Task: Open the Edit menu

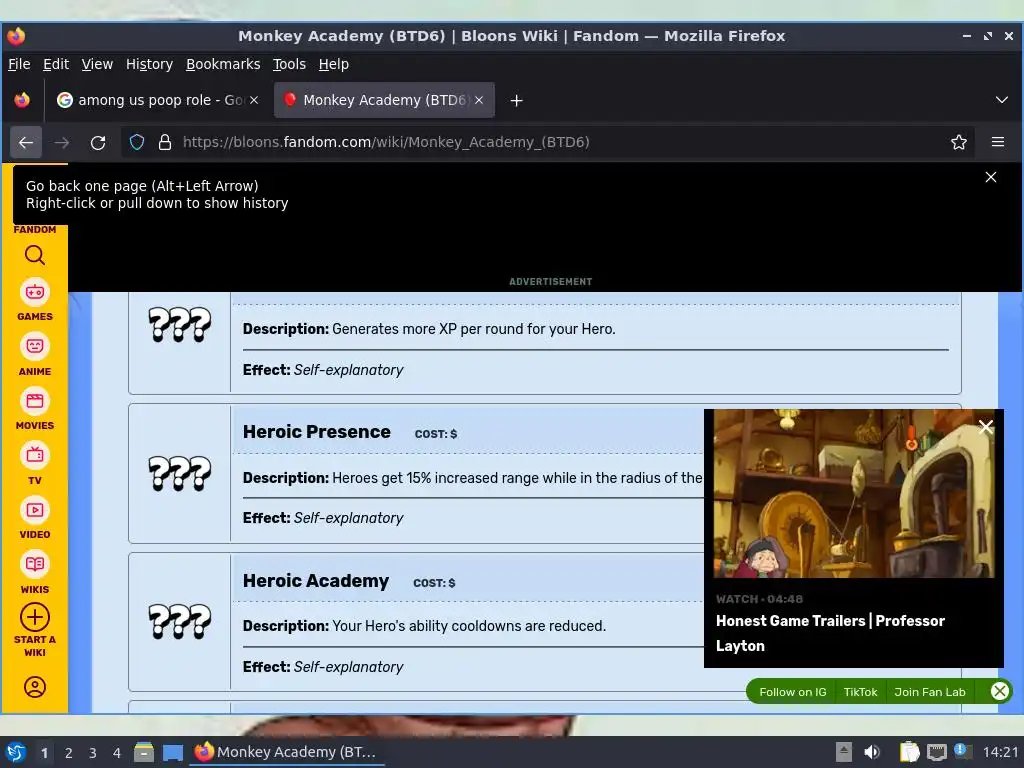Action: (56, 64)
